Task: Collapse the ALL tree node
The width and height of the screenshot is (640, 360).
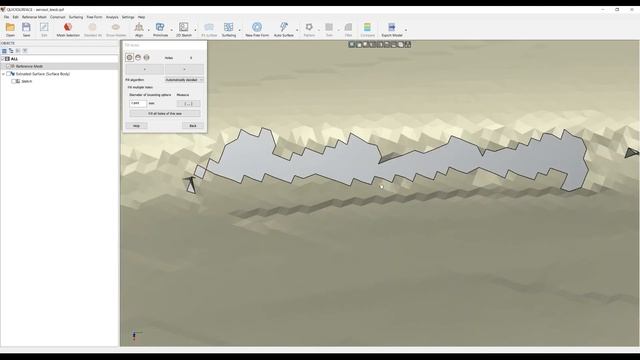Action: pyautogui.click(x=2, y=59)
